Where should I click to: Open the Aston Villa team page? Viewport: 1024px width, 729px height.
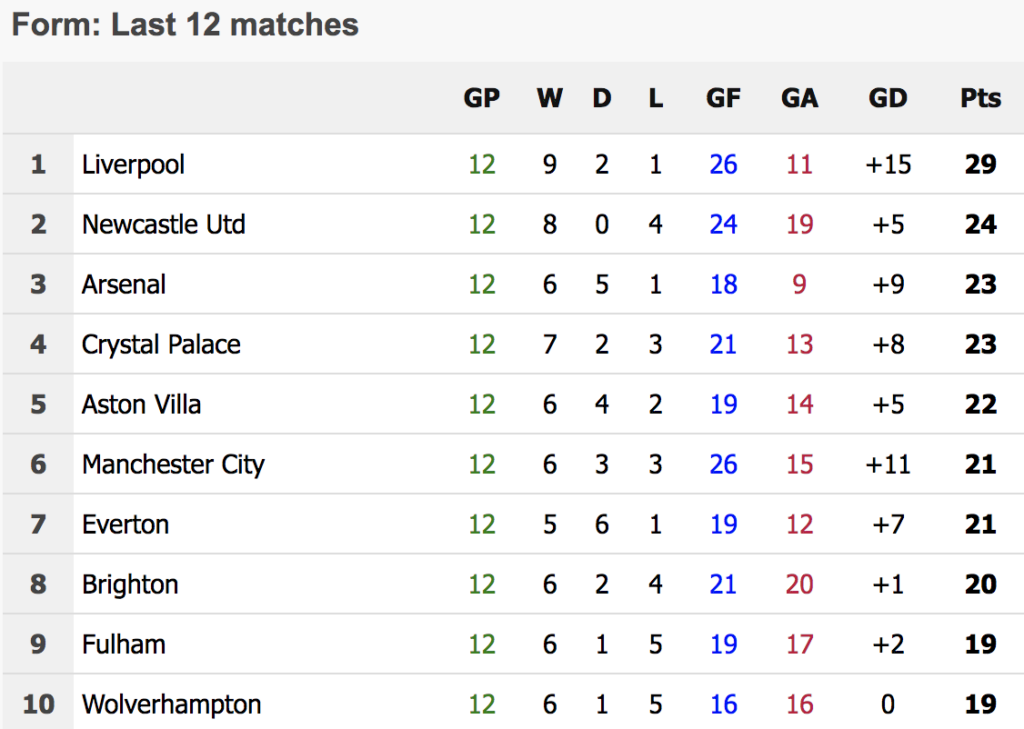pos(141,404)
